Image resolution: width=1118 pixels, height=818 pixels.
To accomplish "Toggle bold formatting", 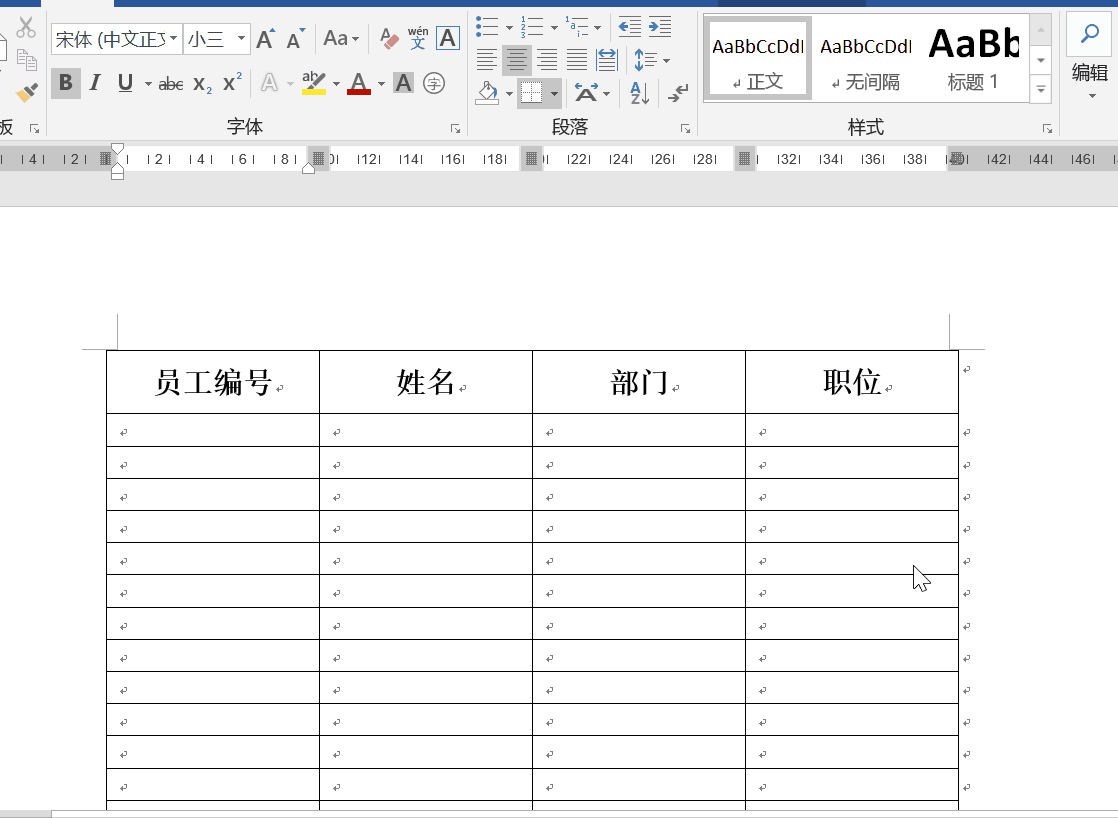I will tap(65, 84).
